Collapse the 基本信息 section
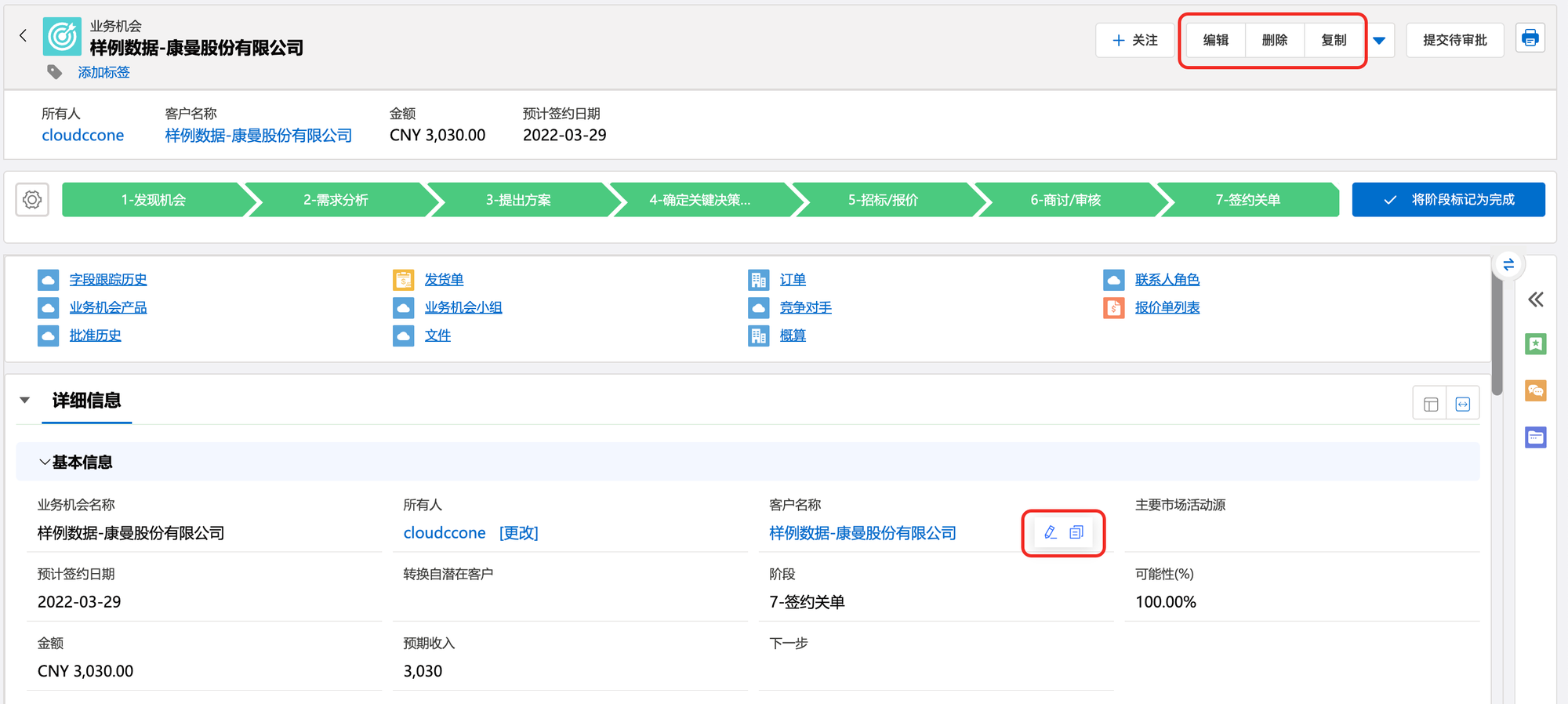The image size is (1568, 704). [x=45, y=463]
